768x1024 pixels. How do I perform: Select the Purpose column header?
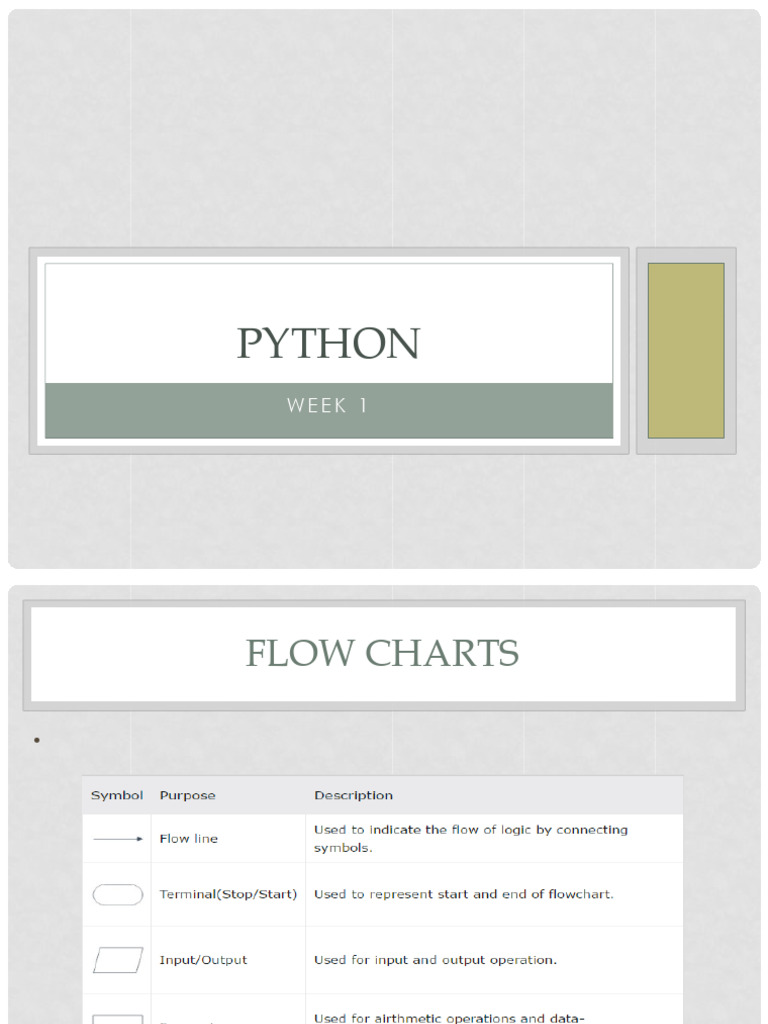tap(187, 796)
